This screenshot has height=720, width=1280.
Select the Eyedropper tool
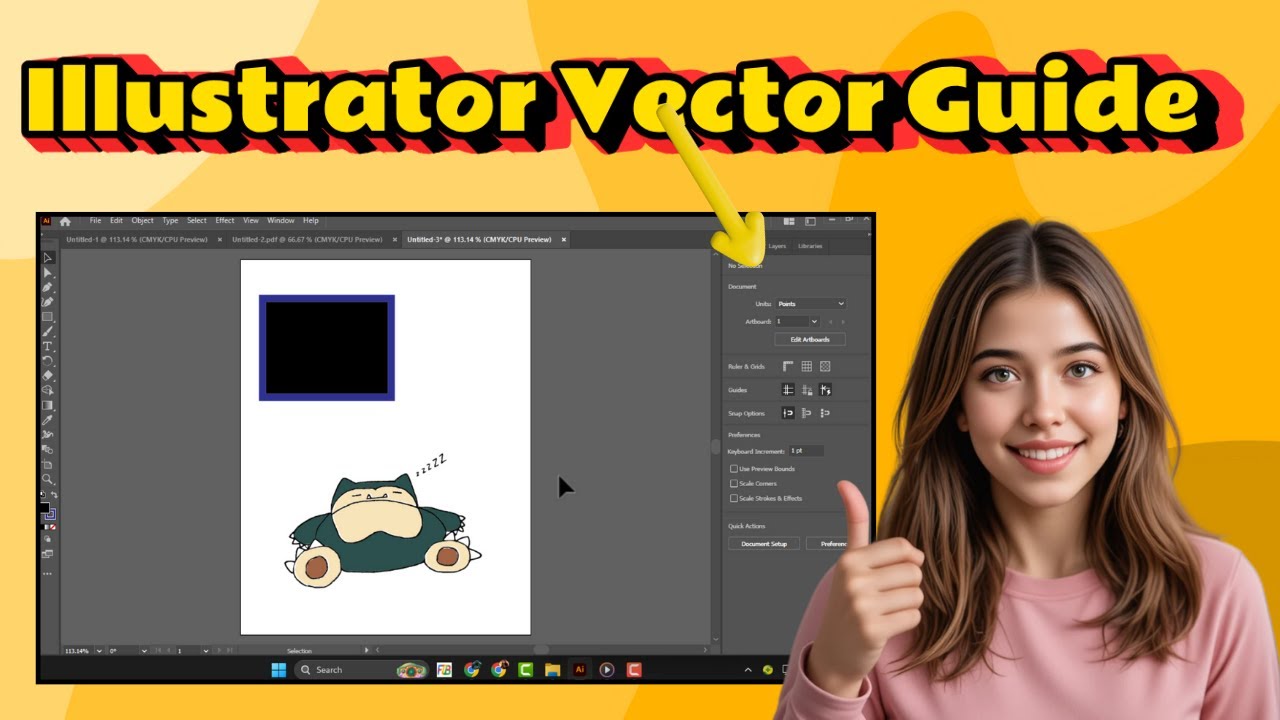[48, 419]
